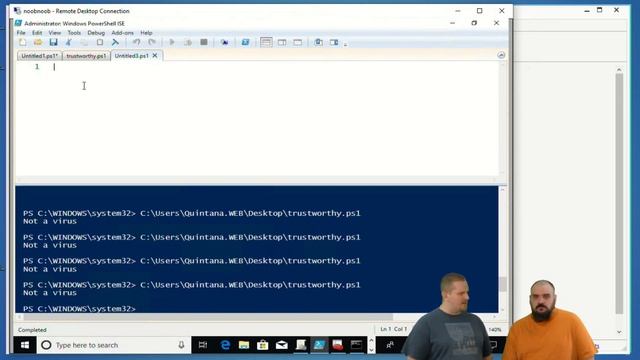Show the script pane on top
Viewport: 640px width, 360px height.
coord(266,42)
